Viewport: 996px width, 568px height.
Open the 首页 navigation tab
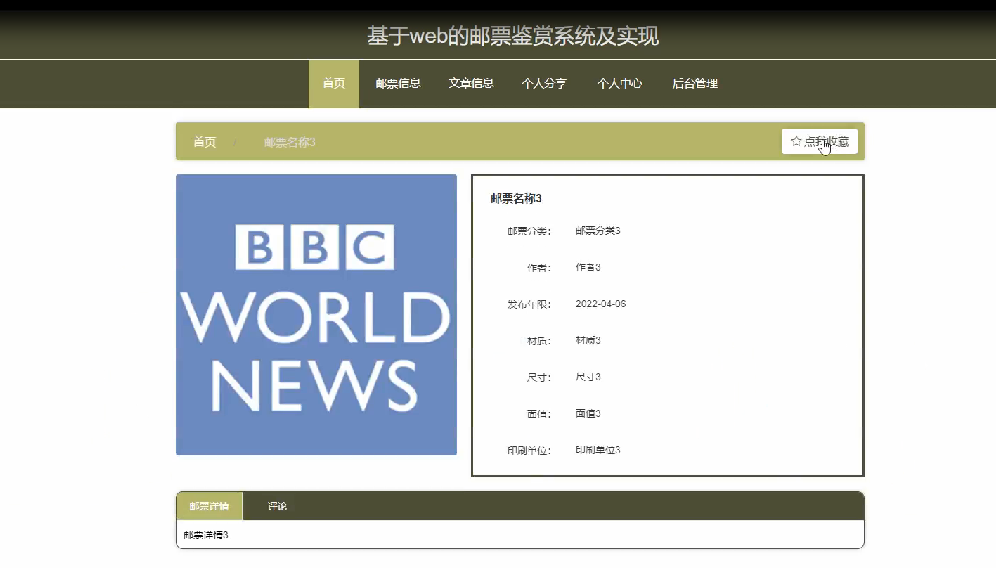coord(334,84)
